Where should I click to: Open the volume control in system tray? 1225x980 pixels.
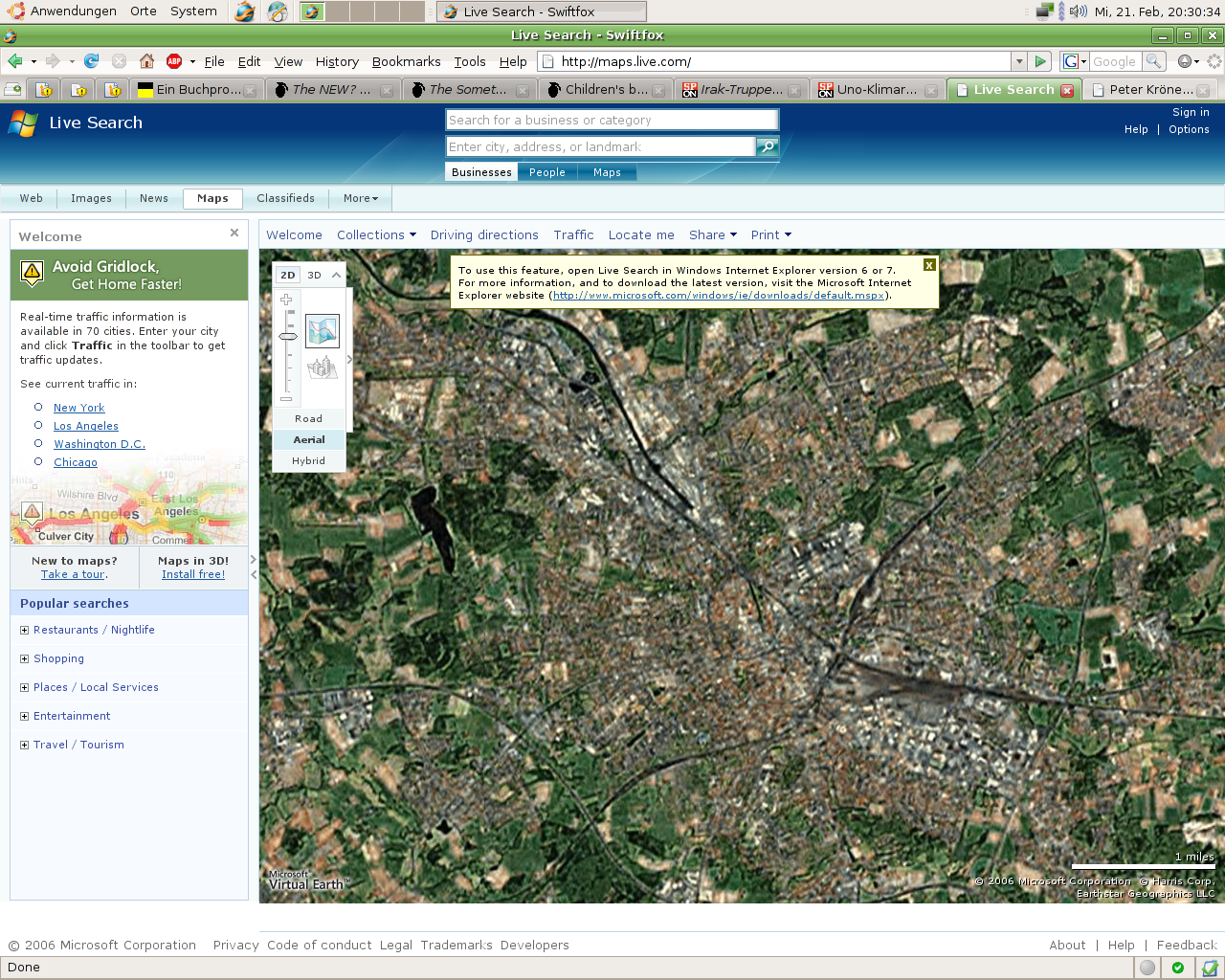tap(1079, 11)
